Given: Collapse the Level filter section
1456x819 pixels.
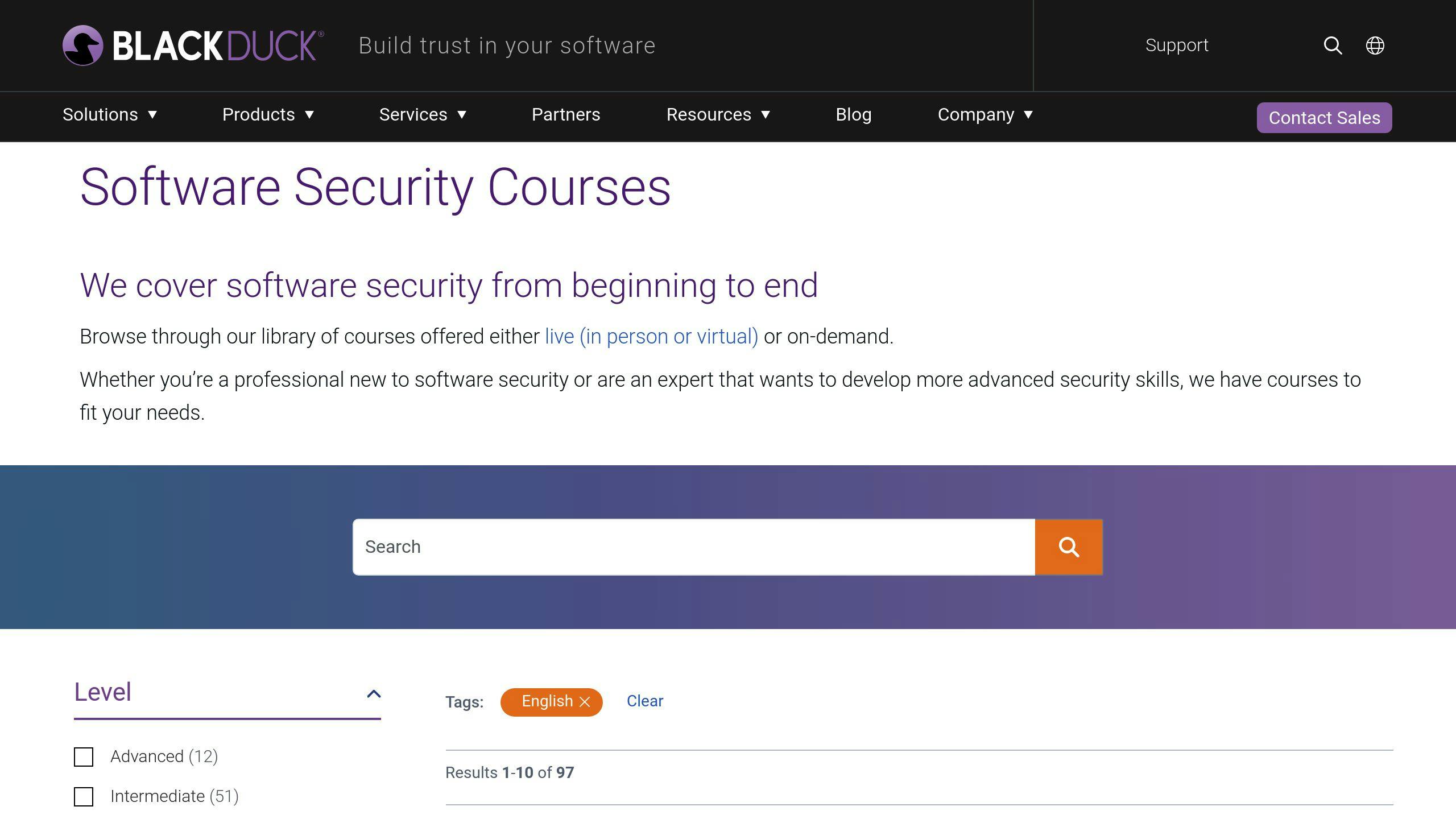Looking at the screenshot, I should [374, 693].
